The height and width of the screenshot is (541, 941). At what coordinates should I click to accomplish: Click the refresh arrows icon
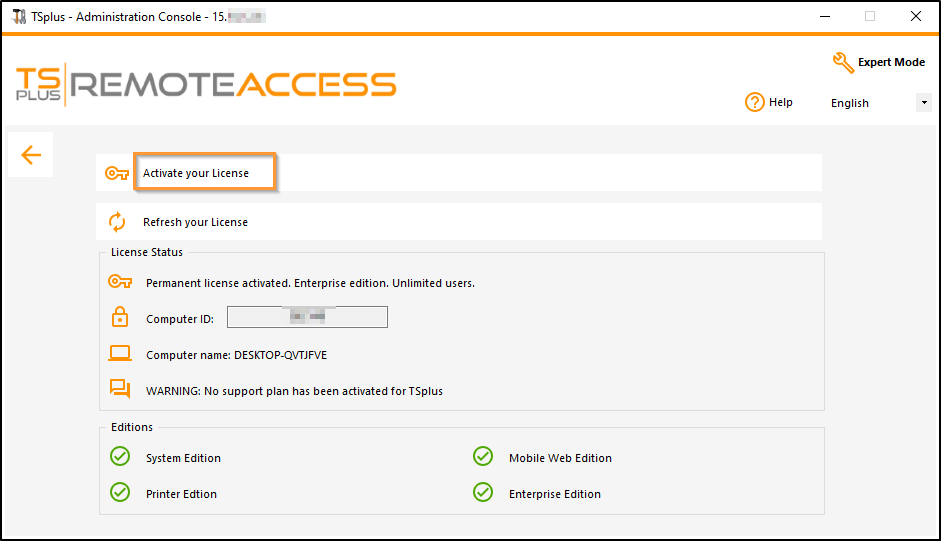[117, 222]
